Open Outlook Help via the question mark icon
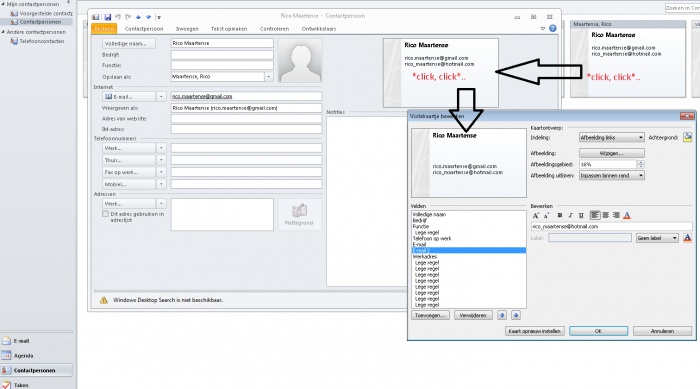 (x=553, y=29)
